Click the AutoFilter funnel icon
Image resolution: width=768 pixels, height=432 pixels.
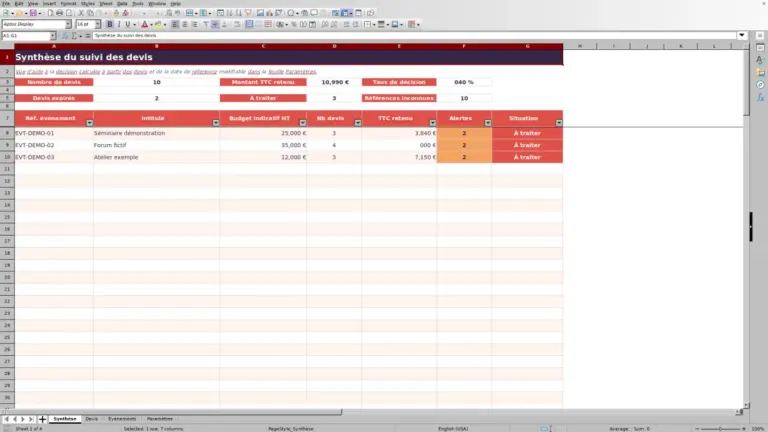[x=248, y=13]
